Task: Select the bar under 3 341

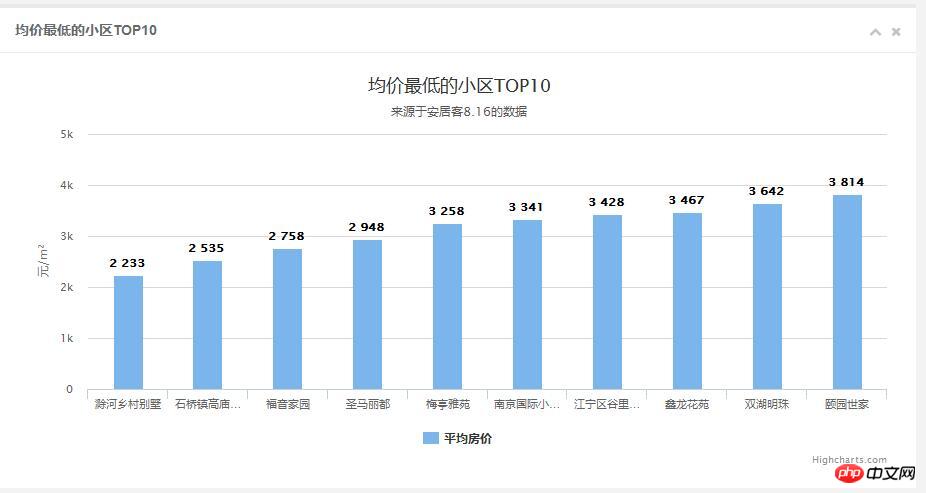Action: tap(527, 305)
